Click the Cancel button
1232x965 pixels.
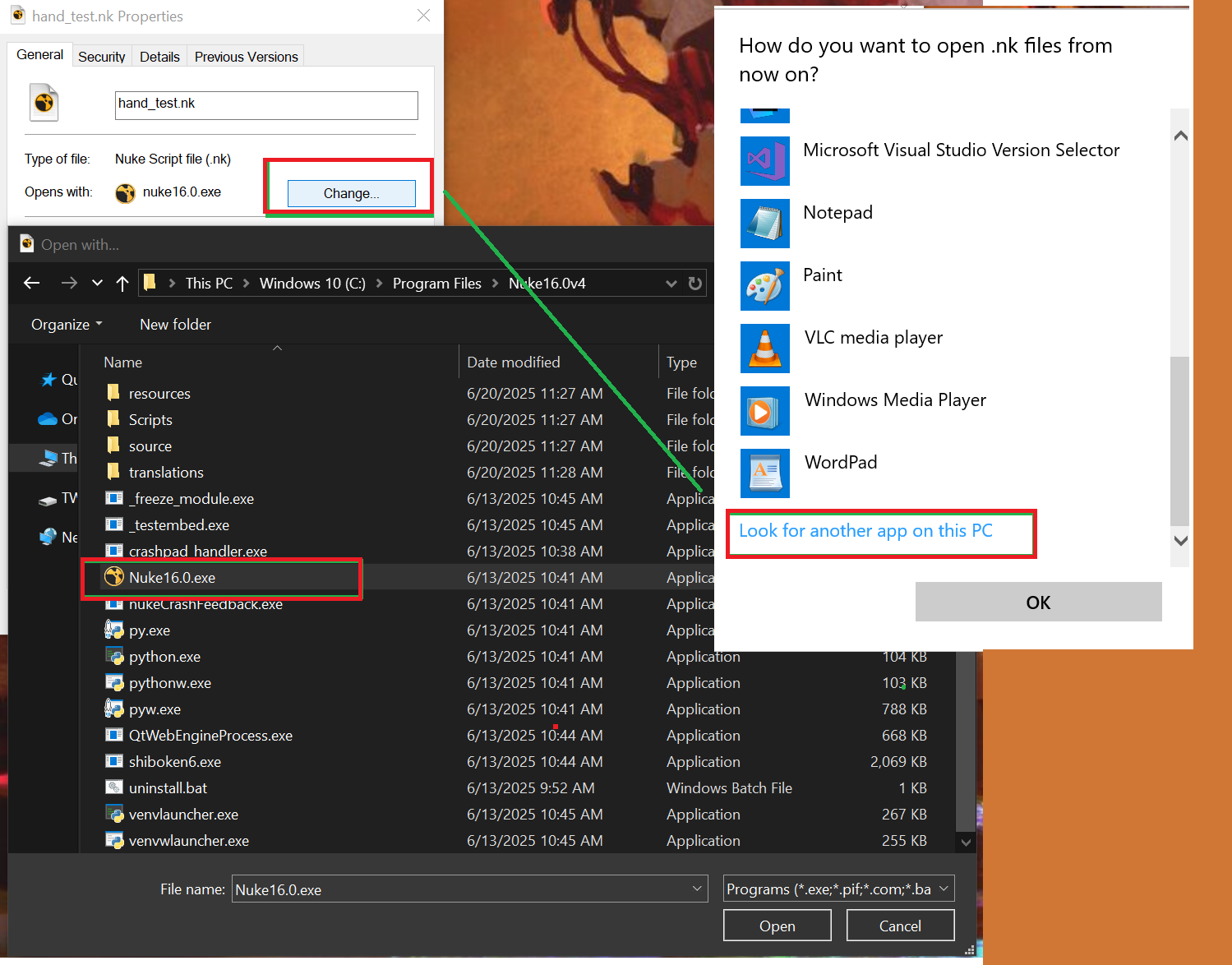[x=900, y=926]
